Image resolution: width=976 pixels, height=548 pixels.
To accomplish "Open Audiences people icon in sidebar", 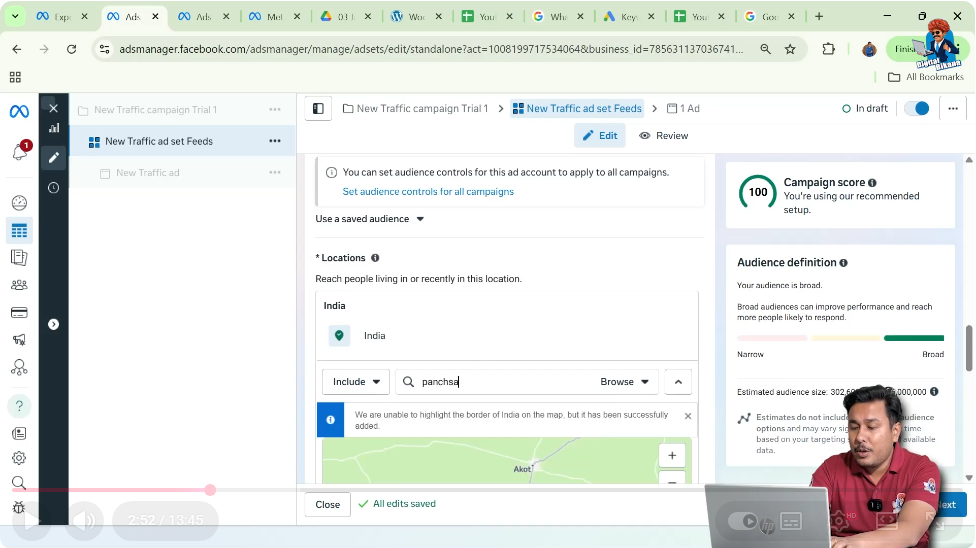I will 19,285.
